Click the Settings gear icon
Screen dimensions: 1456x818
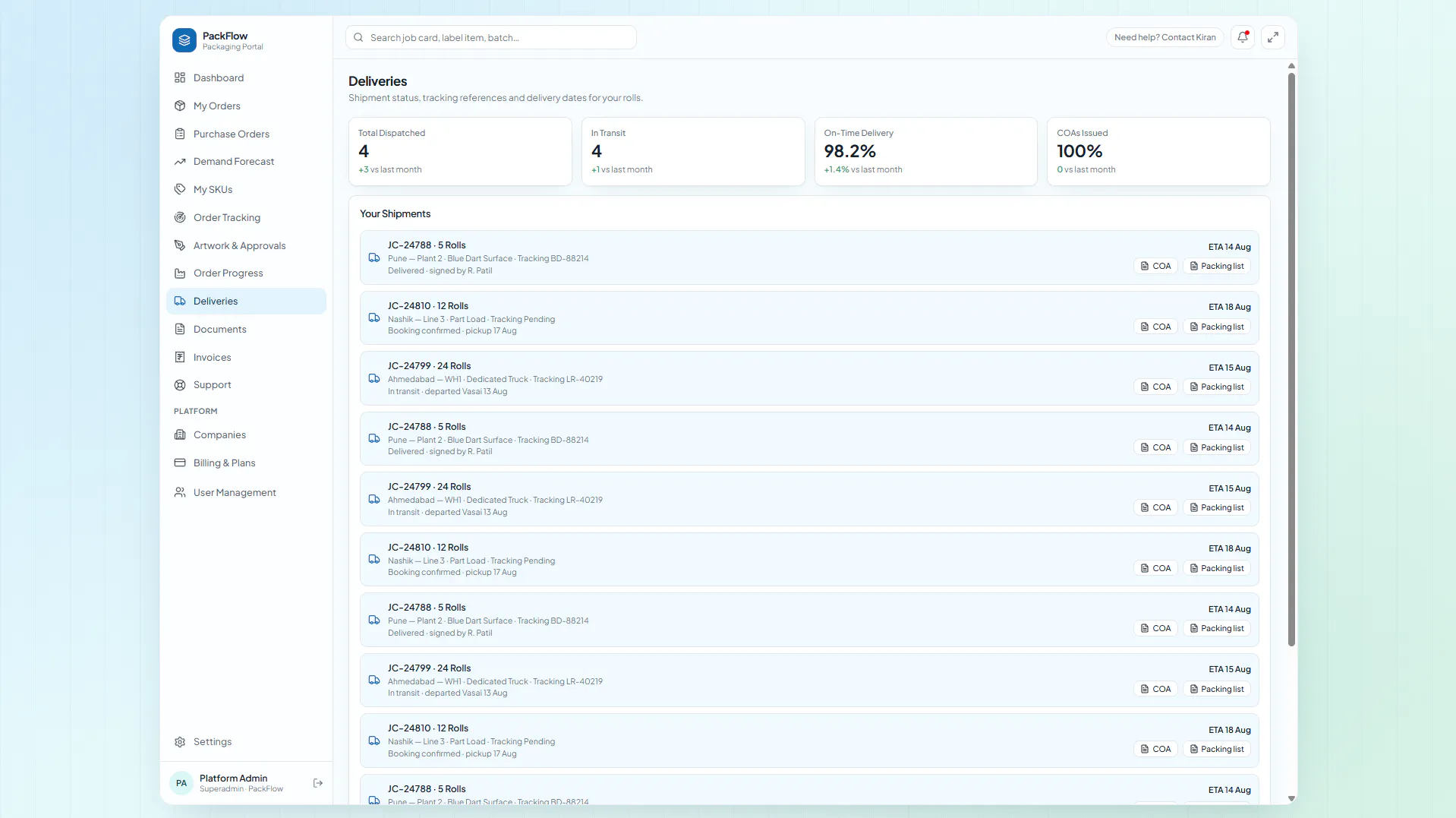[180, 742]
